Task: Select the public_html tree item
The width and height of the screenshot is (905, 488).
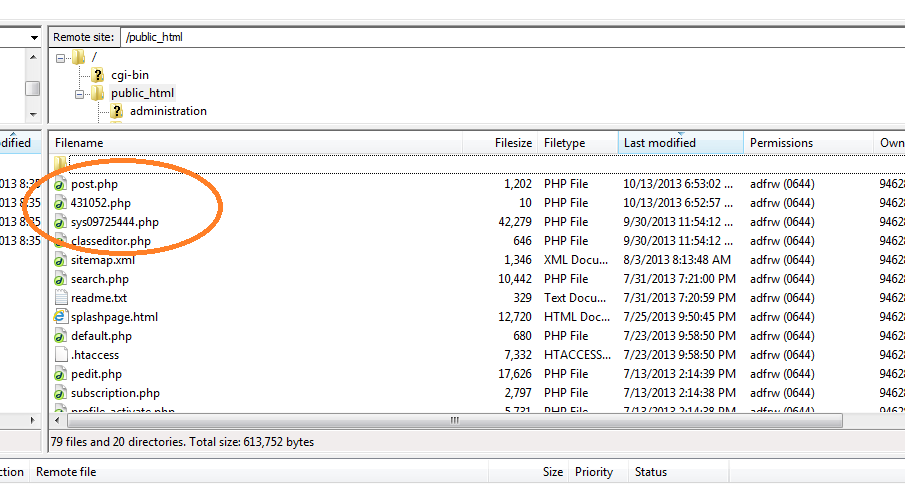Action: [x=143, y=93]
